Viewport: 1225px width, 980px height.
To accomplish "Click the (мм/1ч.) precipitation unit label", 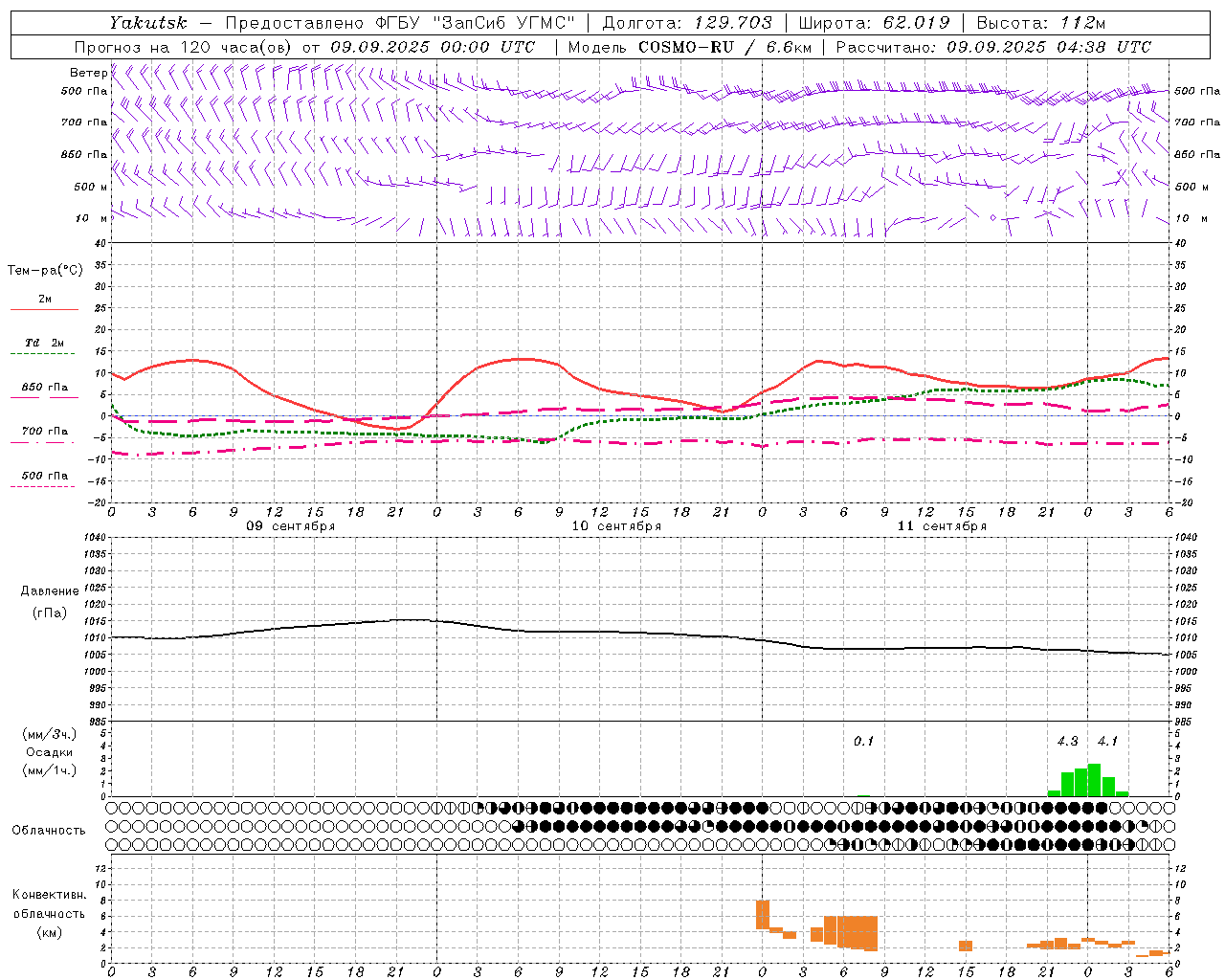I will coord(50,770).
